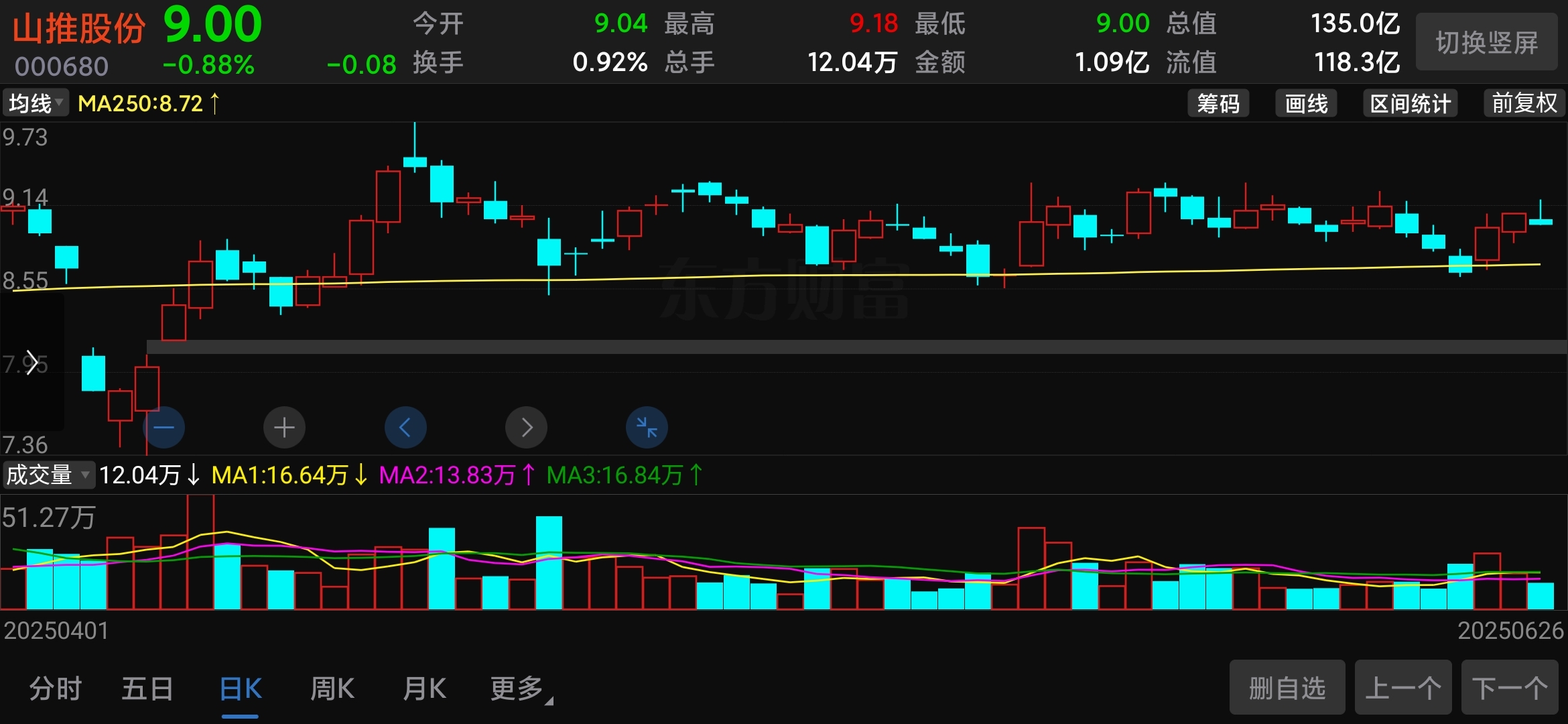
Task: Enable 区间统计 range statistics mode
Action: coord(1410,103)
